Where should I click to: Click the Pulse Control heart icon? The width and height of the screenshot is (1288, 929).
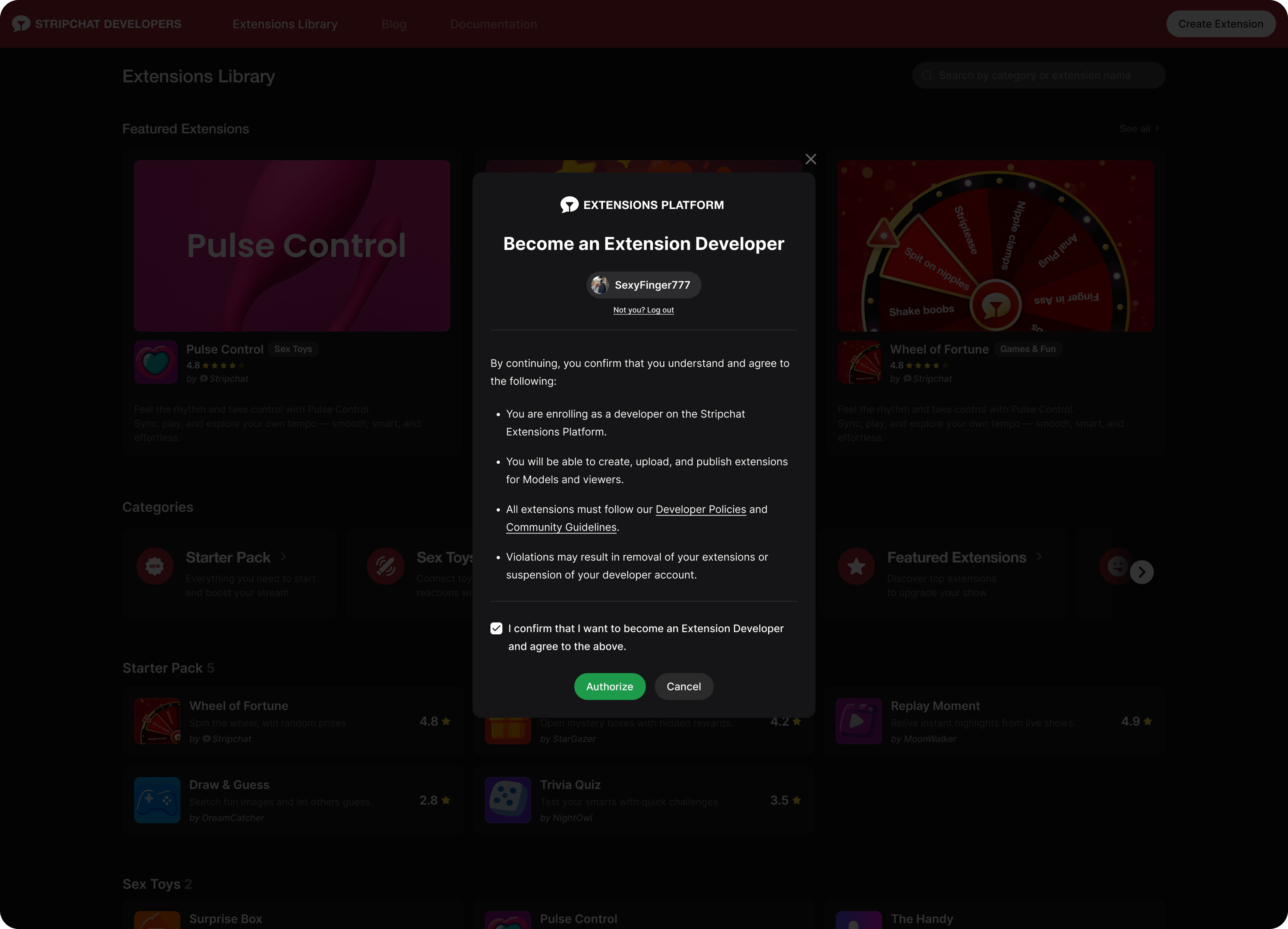(x=156, y=362)
